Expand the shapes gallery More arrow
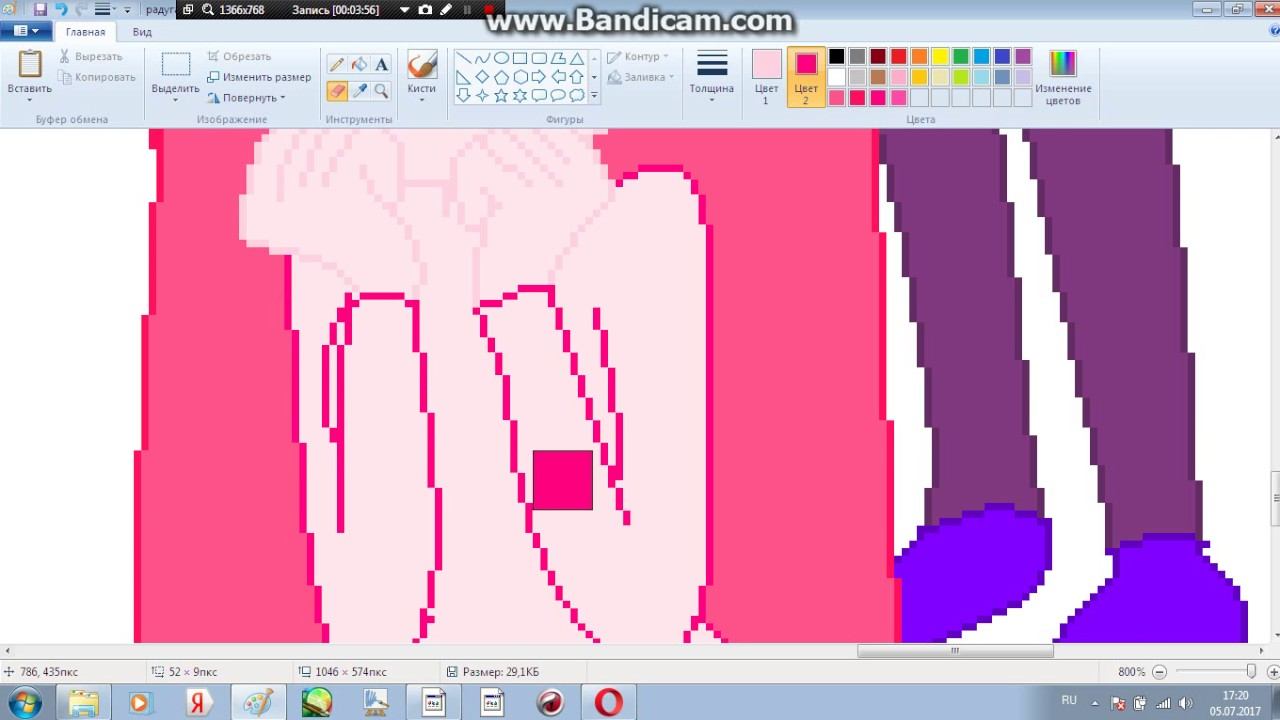 point(594,96)
